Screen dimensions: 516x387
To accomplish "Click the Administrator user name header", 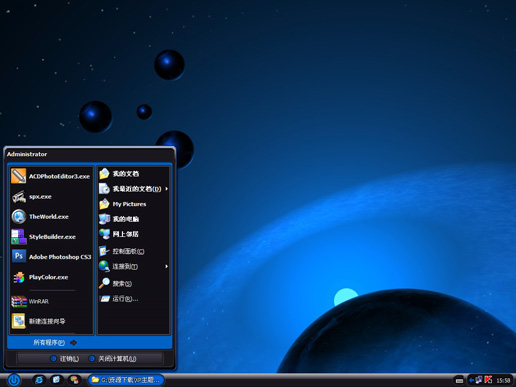I will 27,154.
